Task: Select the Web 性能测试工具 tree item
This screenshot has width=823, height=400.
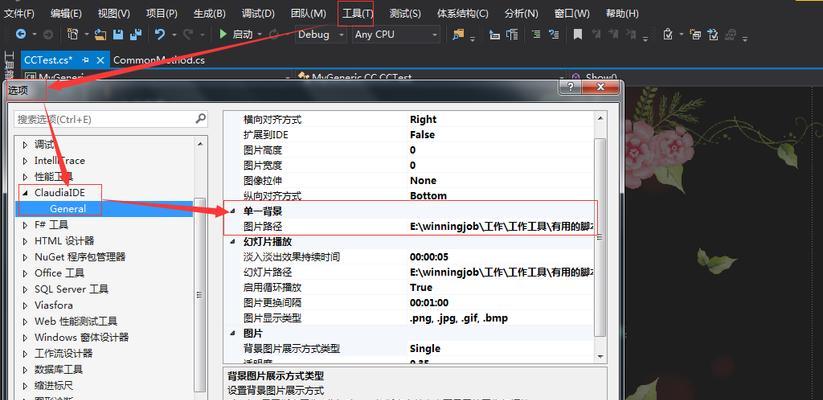Action: tap(76, 321)
